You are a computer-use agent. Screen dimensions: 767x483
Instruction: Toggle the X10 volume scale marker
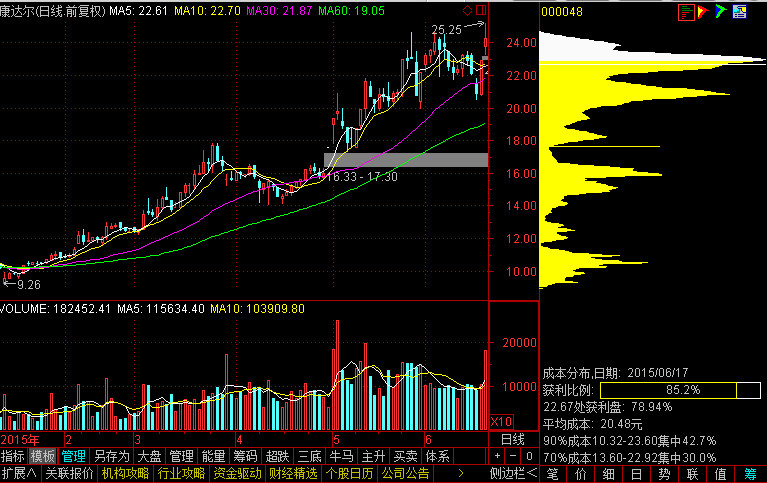tap(500, 421)
